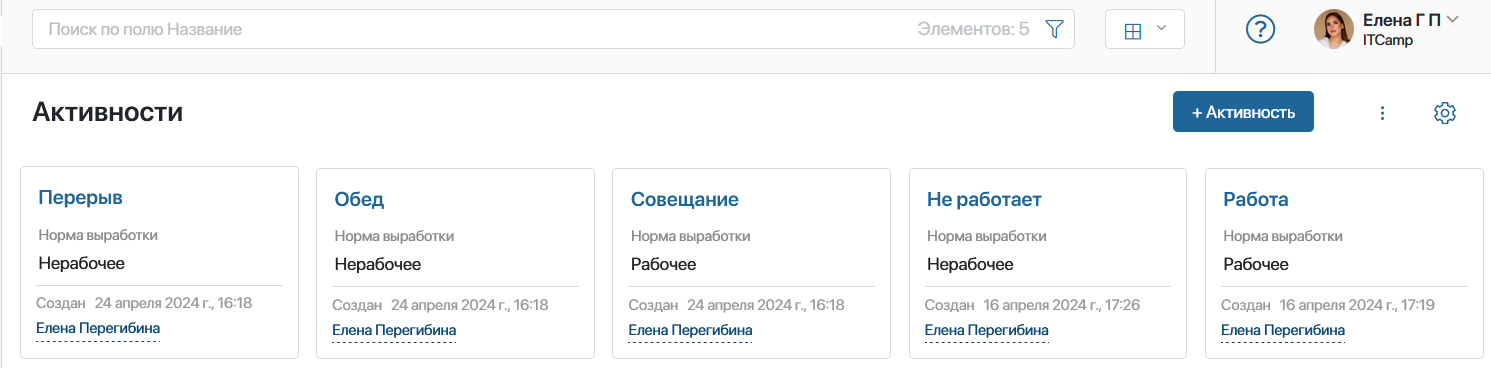The image size is (1491, 368).
Task: Open the Не работает activity title
Action: pyautogui.click(x=984, y=199)
